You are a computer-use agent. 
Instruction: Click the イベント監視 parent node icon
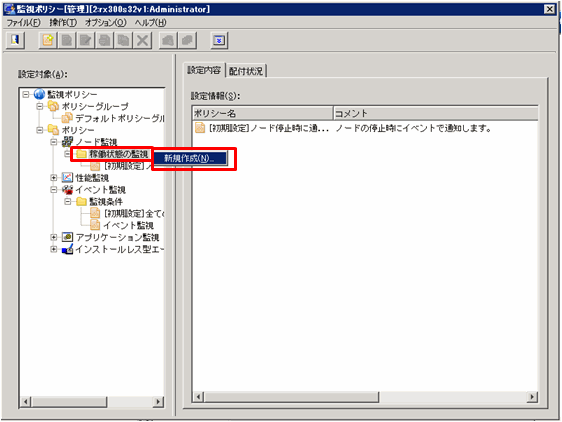(x=67, y=189)
